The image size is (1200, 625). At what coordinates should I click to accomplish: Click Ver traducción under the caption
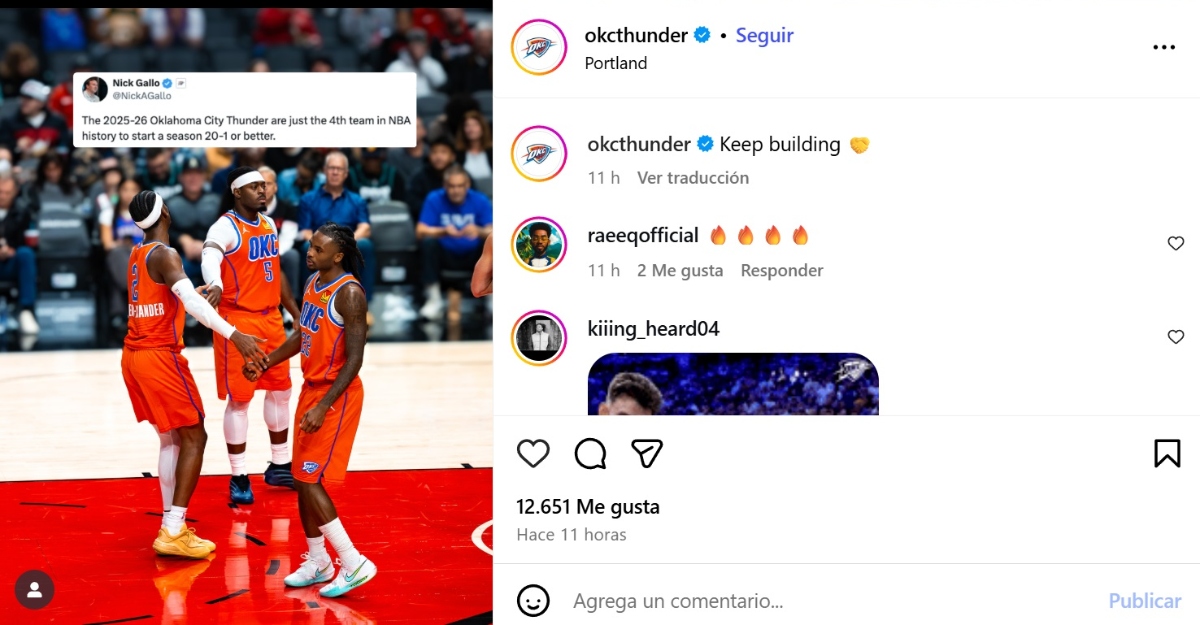pyautogui.click(x=693, y=178)
